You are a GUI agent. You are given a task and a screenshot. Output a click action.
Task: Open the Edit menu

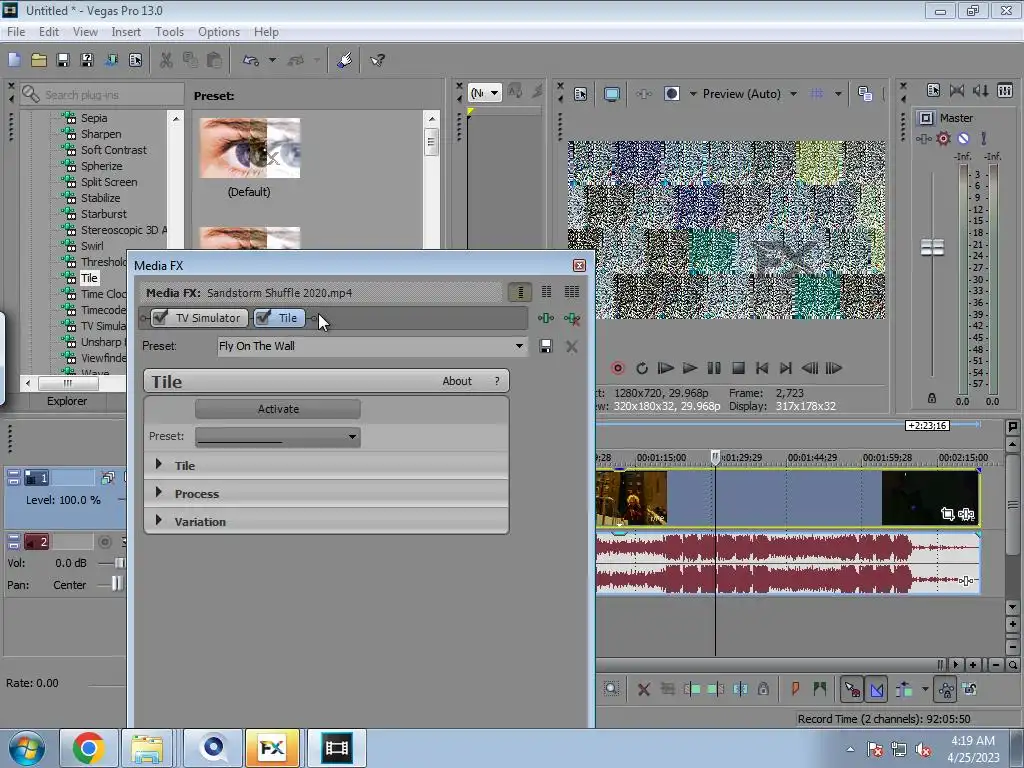(x=49, y=32)
